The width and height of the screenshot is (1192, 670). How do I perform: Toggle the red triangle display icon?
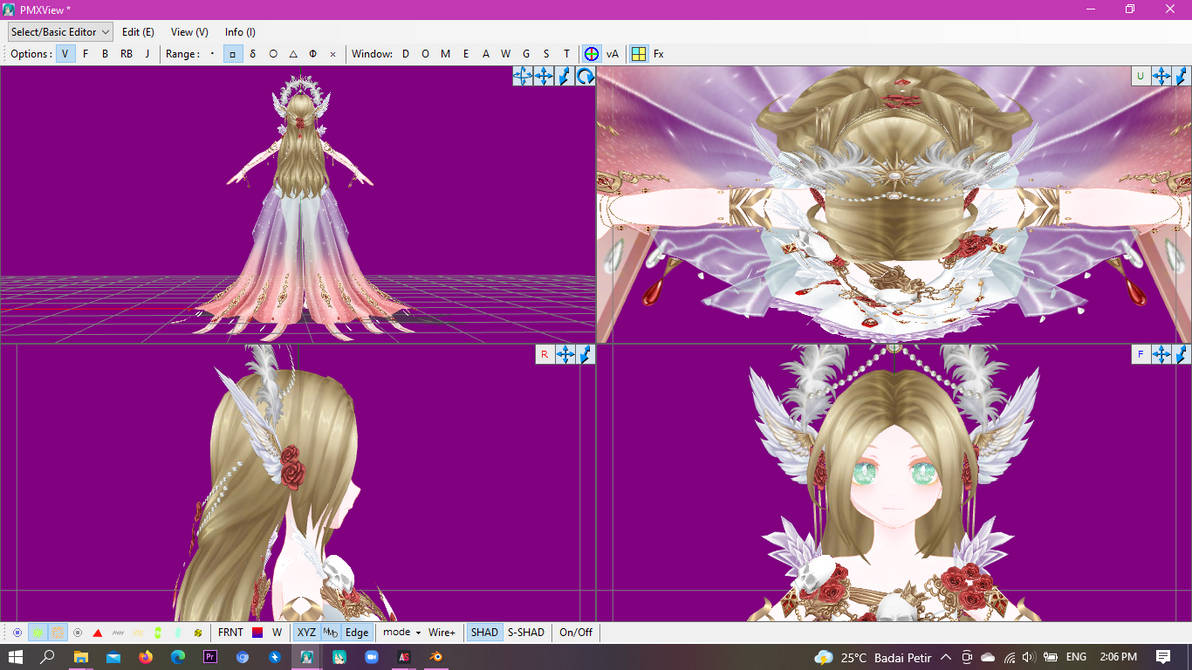[97, 633]
